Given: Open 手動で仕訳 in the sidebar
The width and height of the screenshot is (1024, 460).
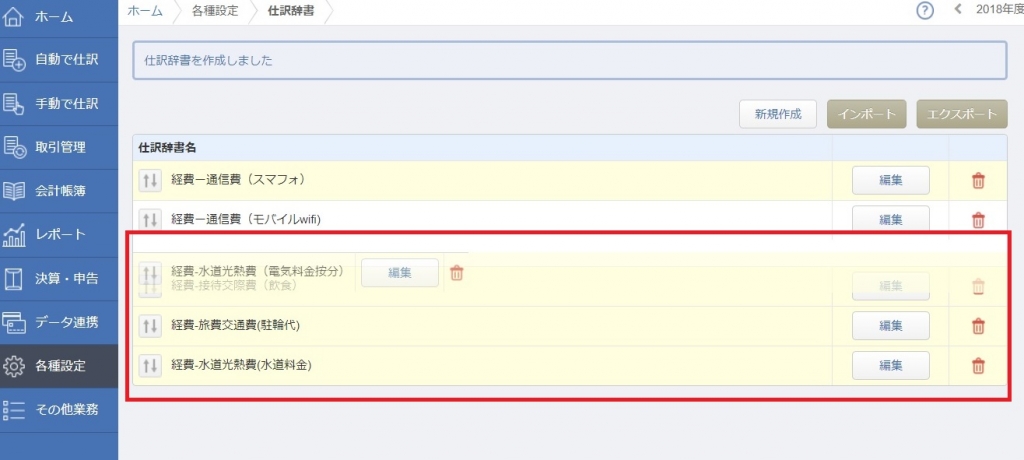Looking at the screenshot, I should tap(59, 104).
